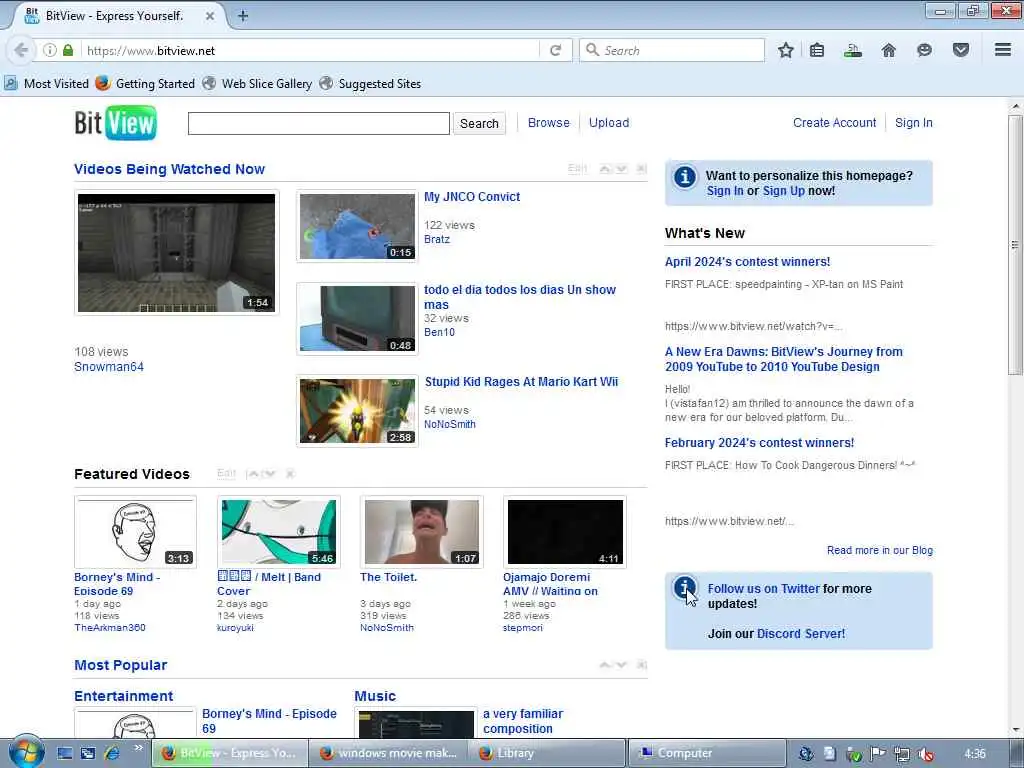Play the My JNCO Convict thumbnail
Screen dimensions: 1024x768
tap(357, 227)
